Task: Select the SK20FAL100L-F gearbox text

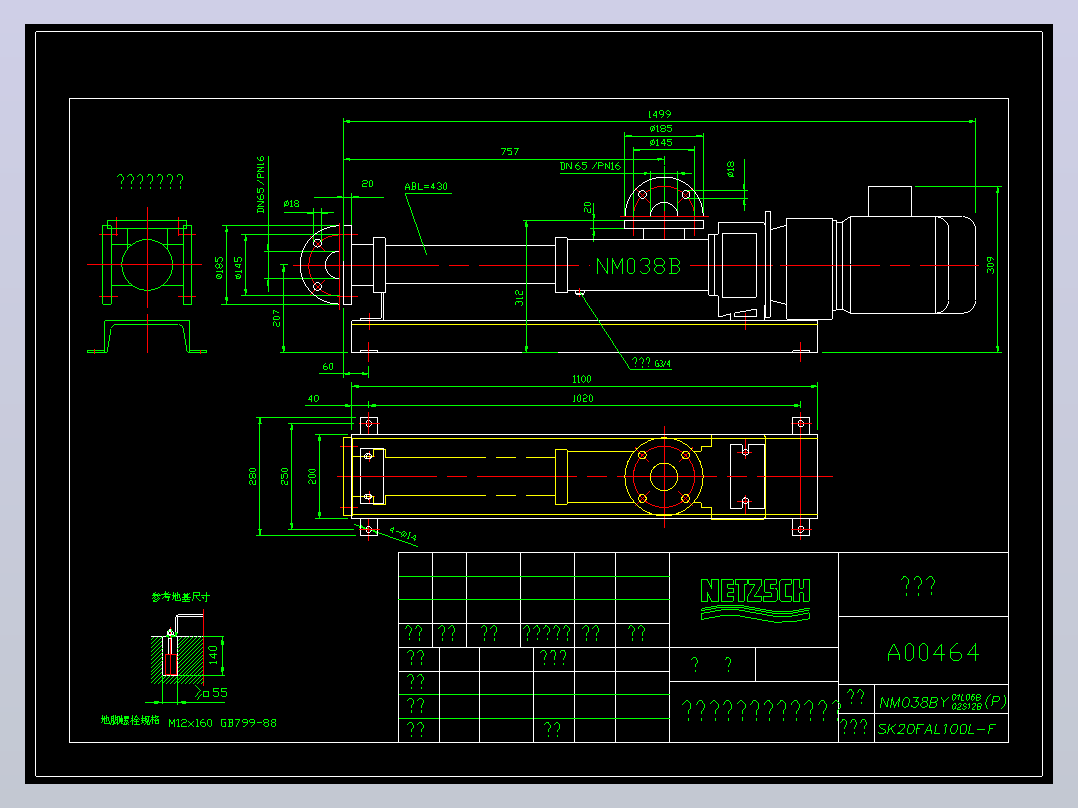Action: 936,729
